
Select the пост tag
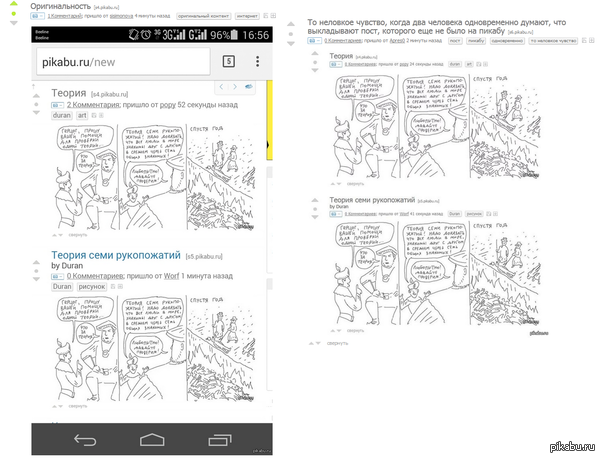[455, 41]
